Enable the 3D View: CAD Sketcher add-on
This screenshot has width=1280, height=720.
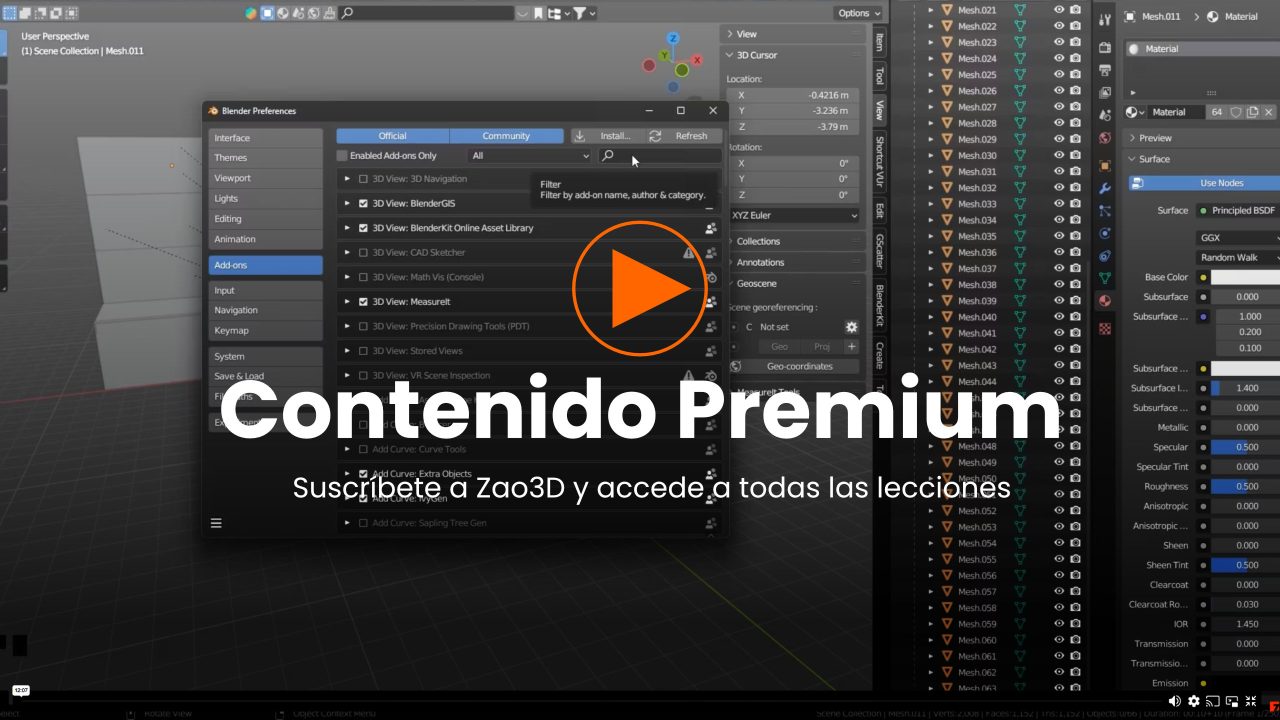[x=363, y=253]
